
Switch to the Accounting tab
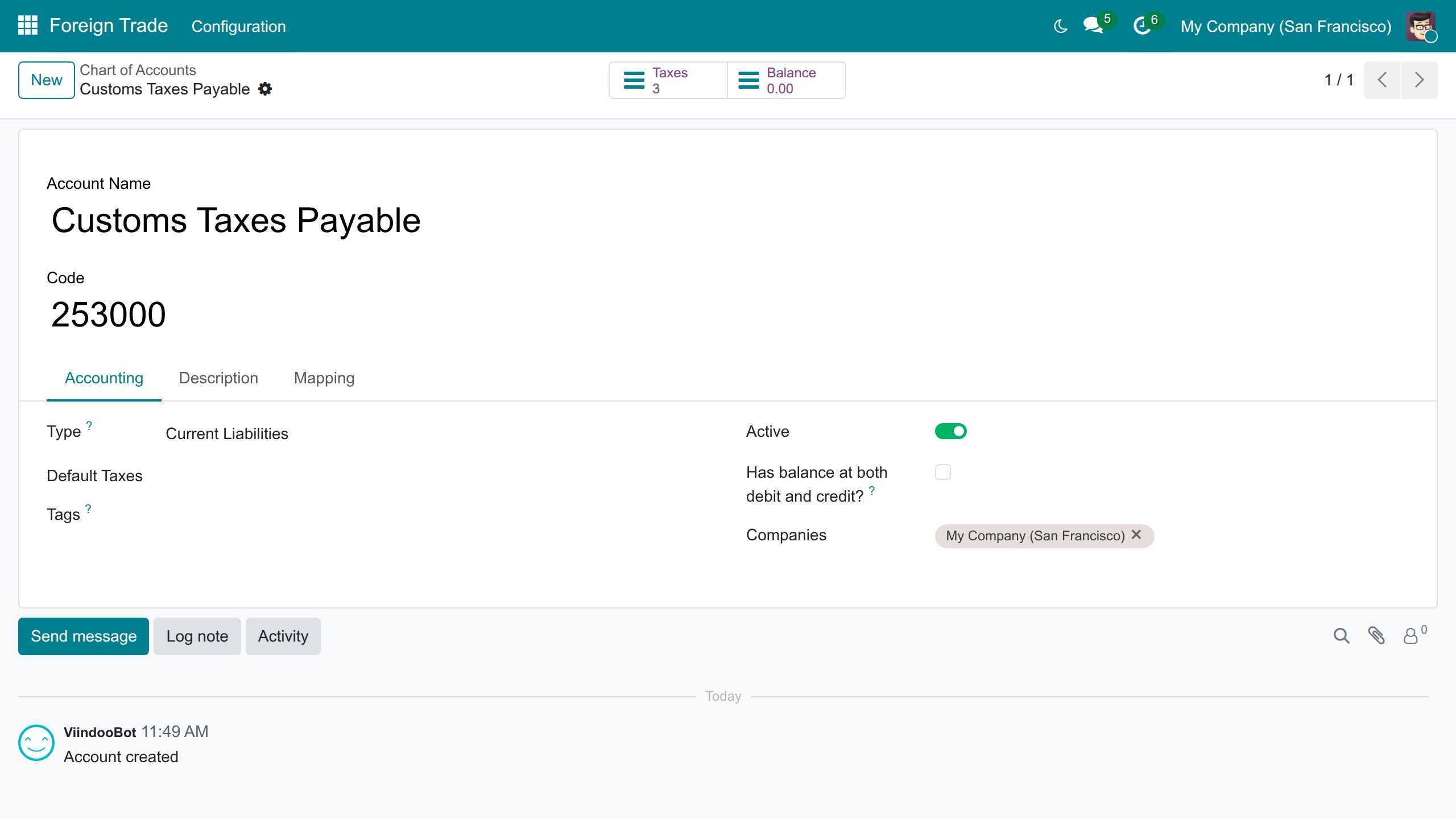104,378
